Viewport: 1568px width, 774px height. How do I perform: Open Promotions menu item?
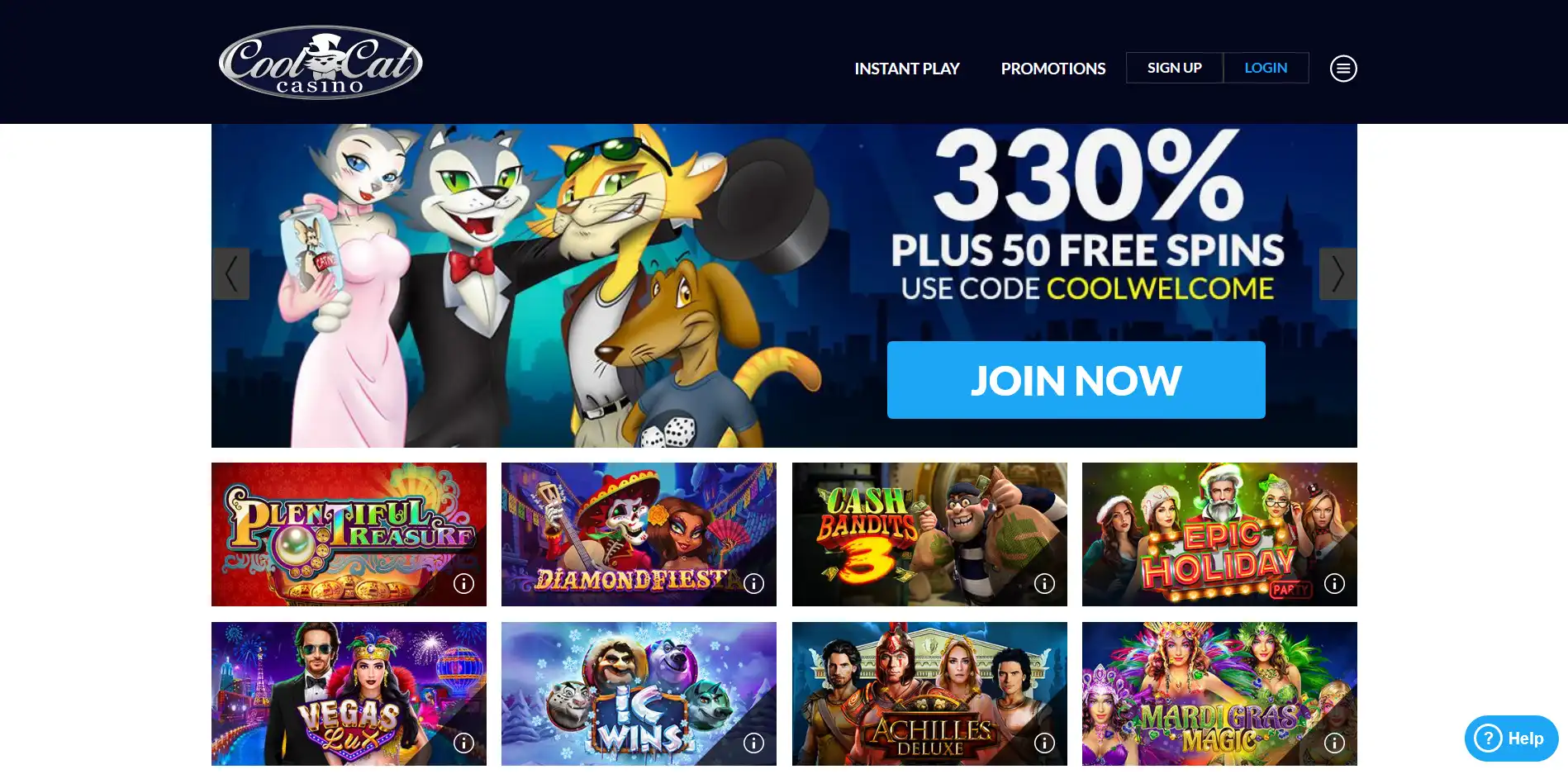tap(1052, 69)
